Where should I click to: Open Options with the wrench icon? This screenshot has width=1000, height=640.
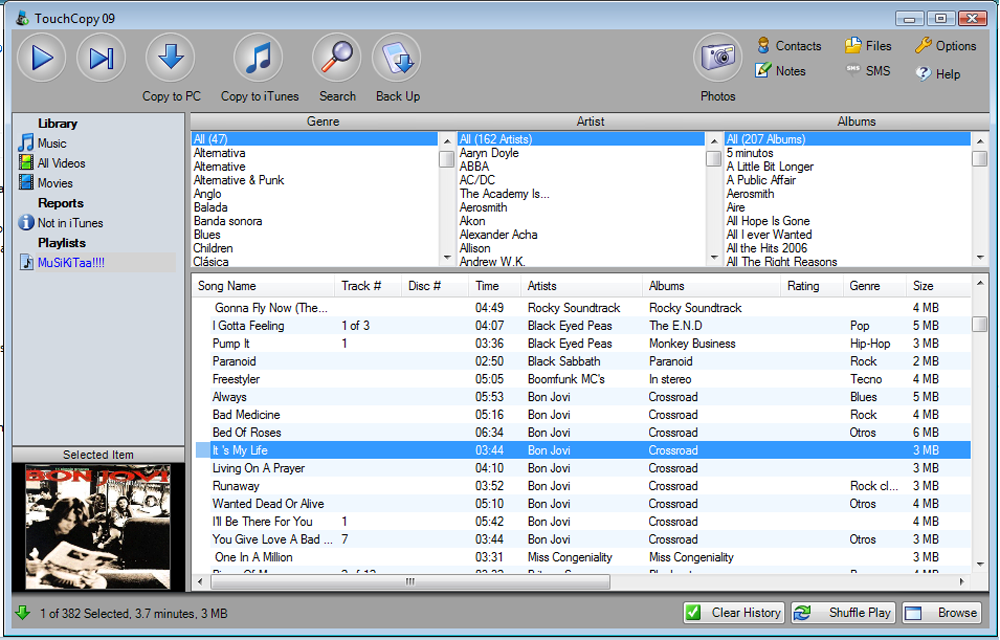click(945, 46)
